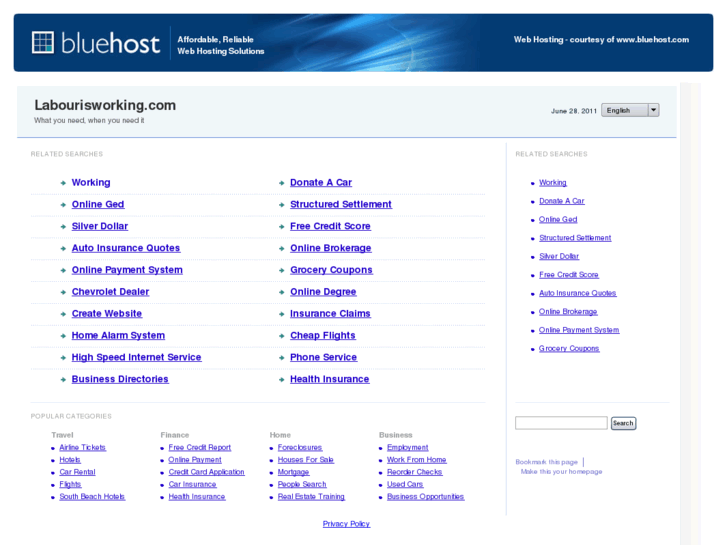Open Used Cars under Business
Screen dimensions: 727x545
[405, 484]
